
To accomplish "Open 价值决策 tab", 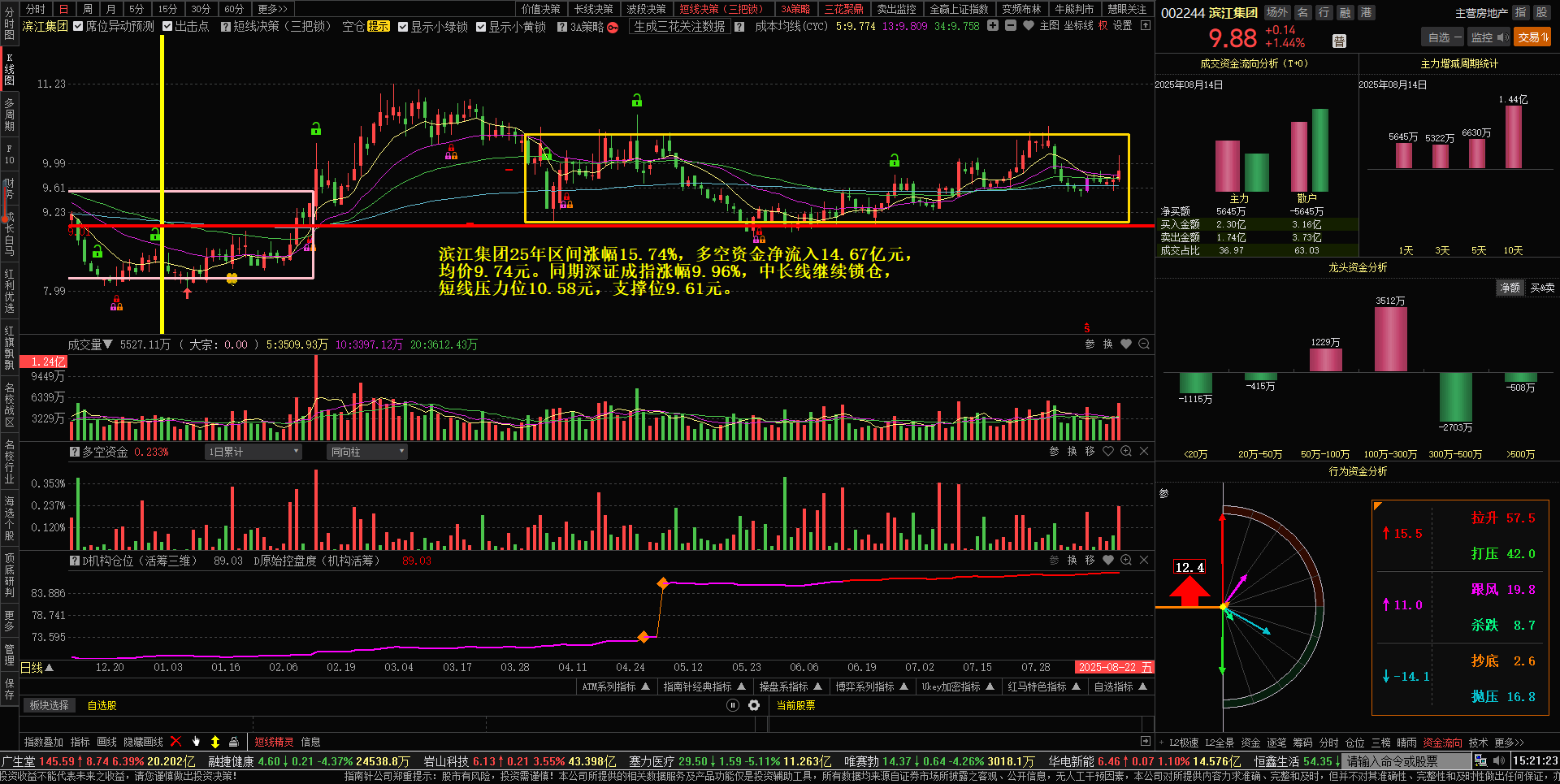I will 541,9.
